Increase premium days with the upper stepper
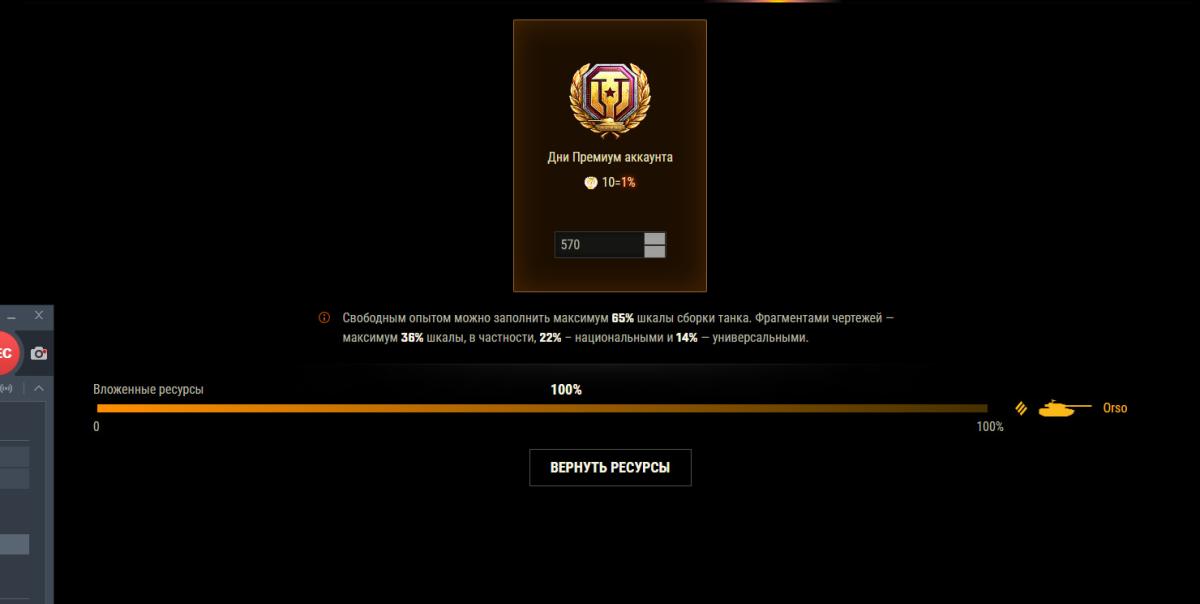This screenshot has width=1200, height=604. [x=655, y=238]
